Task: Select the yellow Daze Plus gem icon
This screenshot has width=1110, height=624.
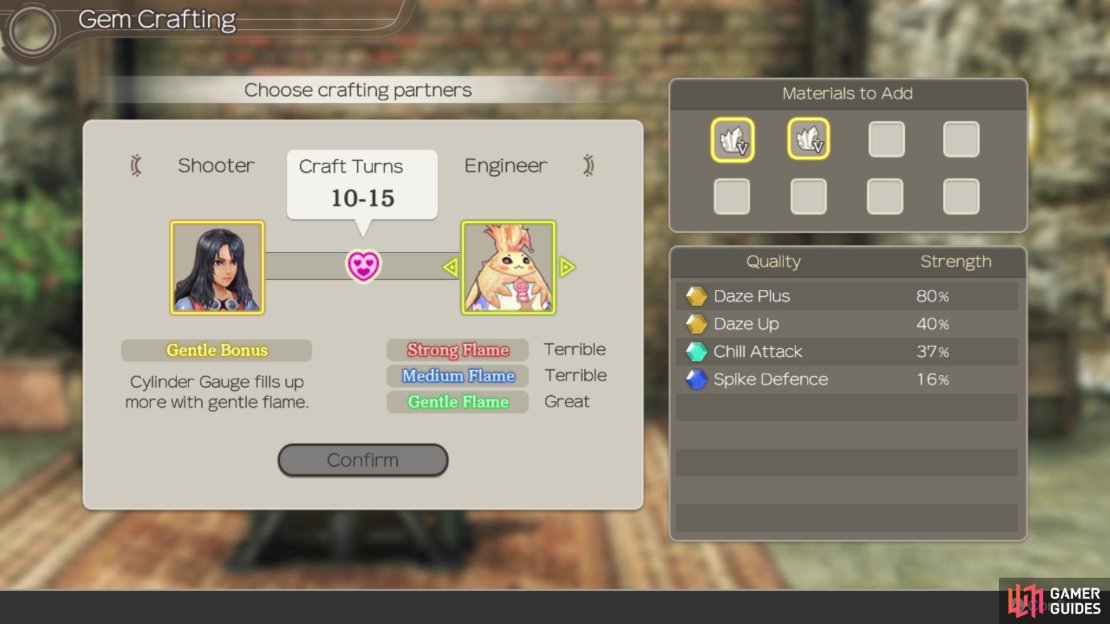Action: (x=696, y=296)
